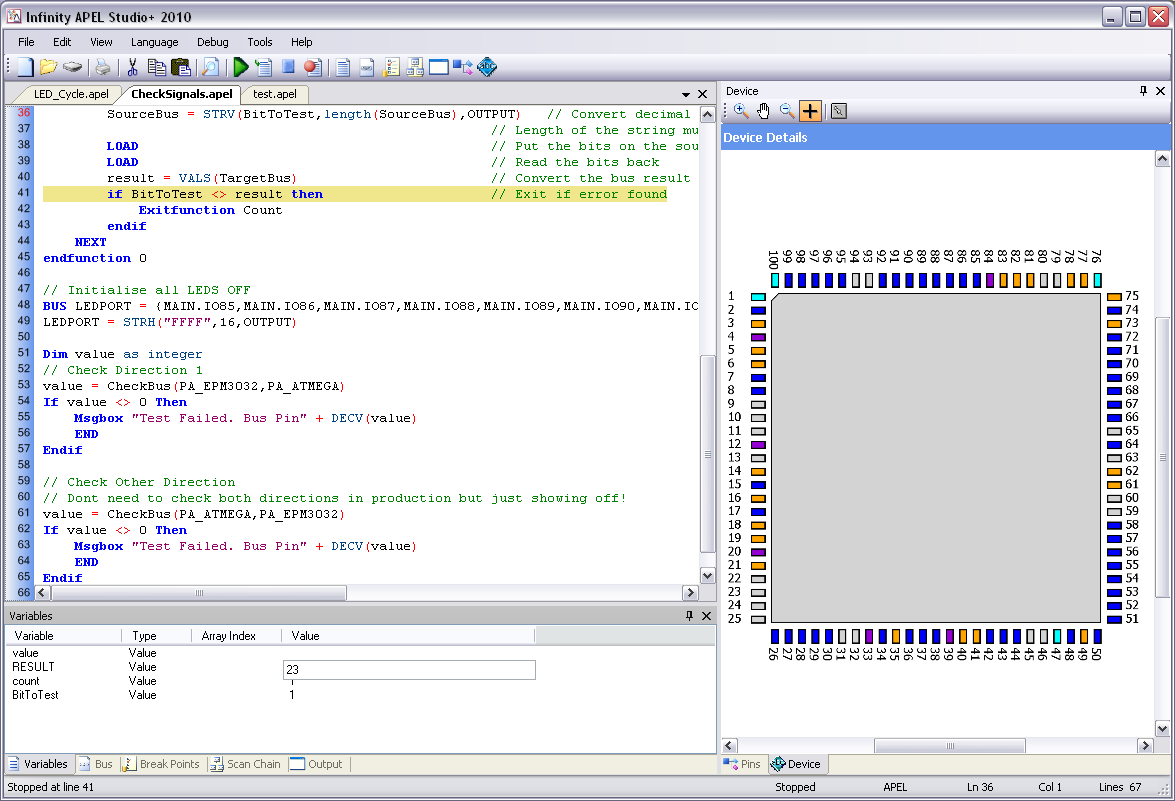Switch to the LED_Cycle.apel tab
Screen dimensions: 1175x801
pos(71,94)
